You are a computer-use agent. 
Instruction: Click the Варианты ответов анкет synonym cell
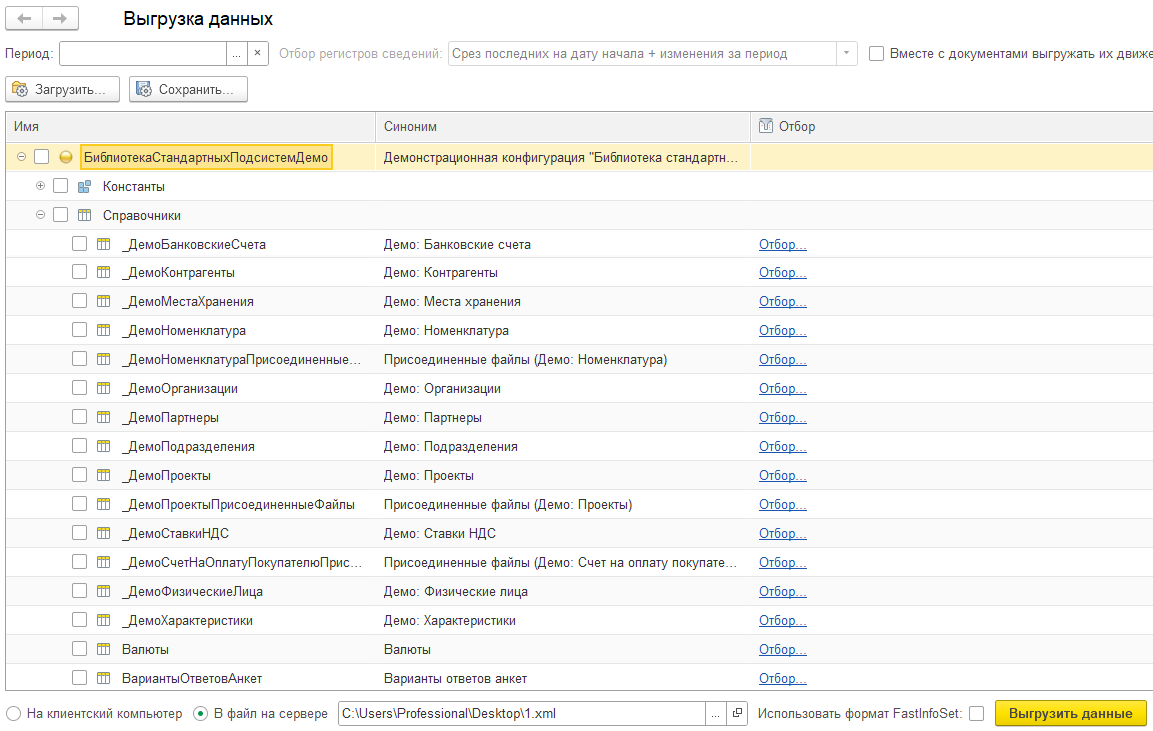coord(455,678)
